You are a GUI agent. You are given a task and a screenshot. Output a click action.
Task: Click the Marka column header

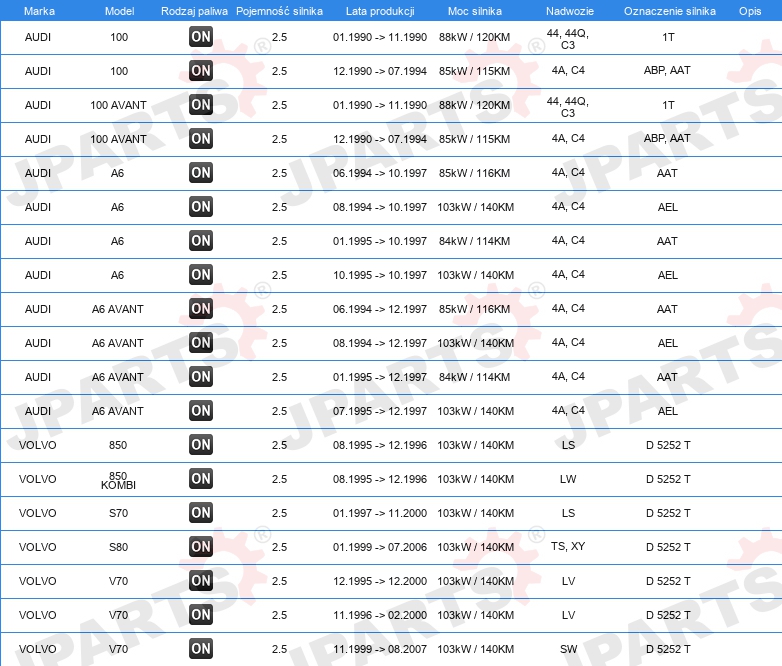[x=39, y=11]
